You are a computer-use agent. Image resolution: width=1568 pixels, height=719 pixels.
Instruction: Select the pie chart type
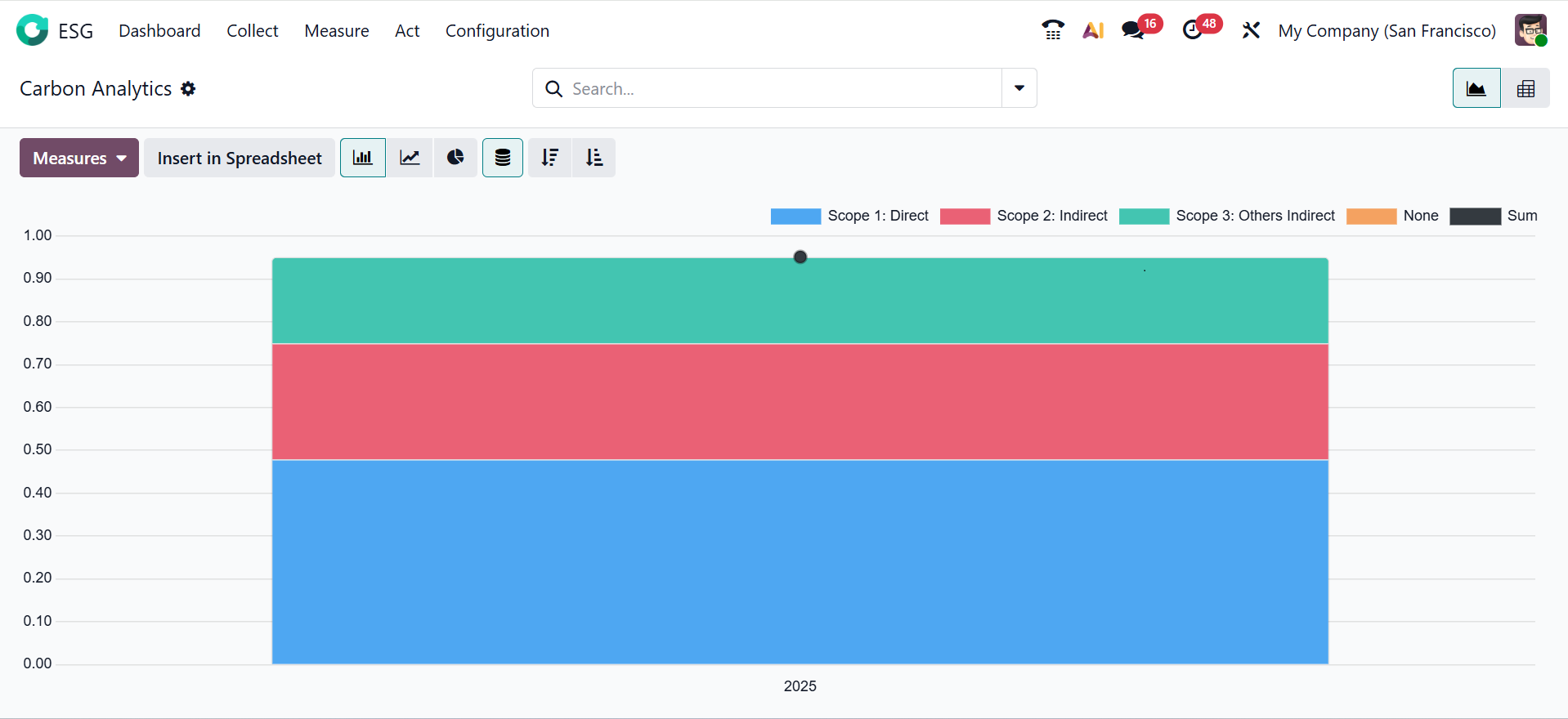click(x=455, y=158)
